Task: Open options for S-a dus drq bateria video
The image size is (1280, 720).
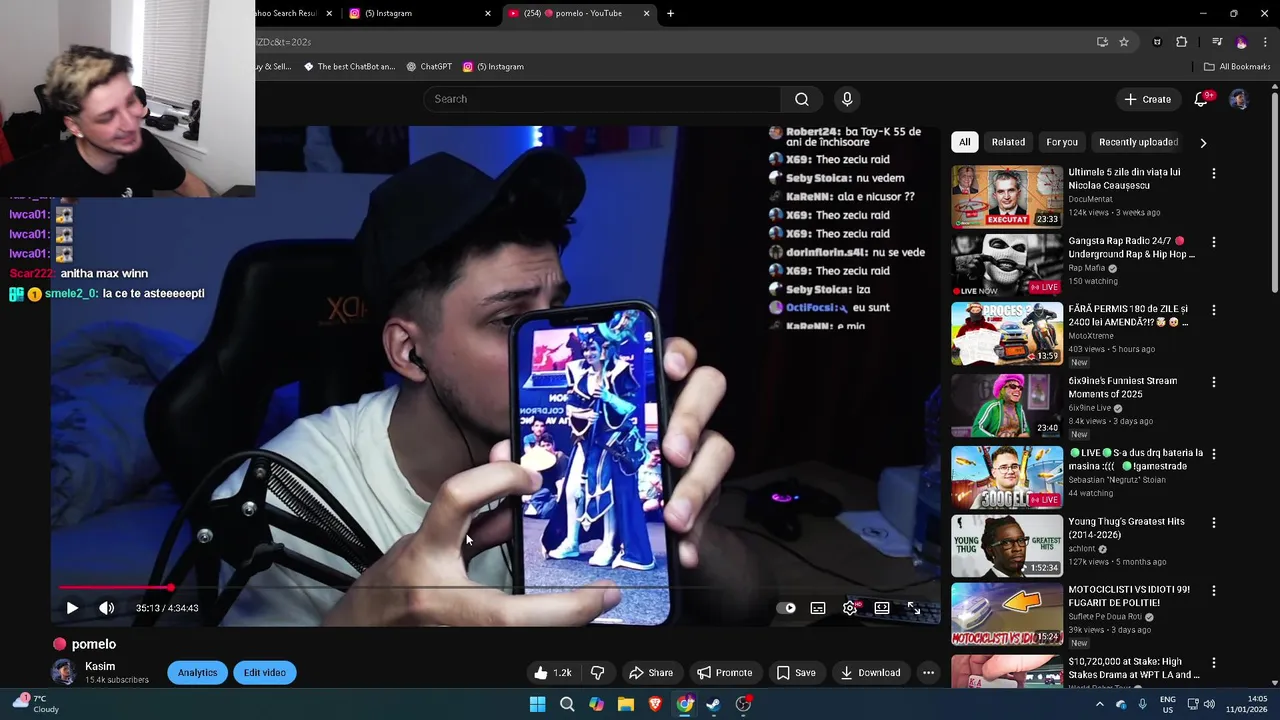Action: (1214, 454)
